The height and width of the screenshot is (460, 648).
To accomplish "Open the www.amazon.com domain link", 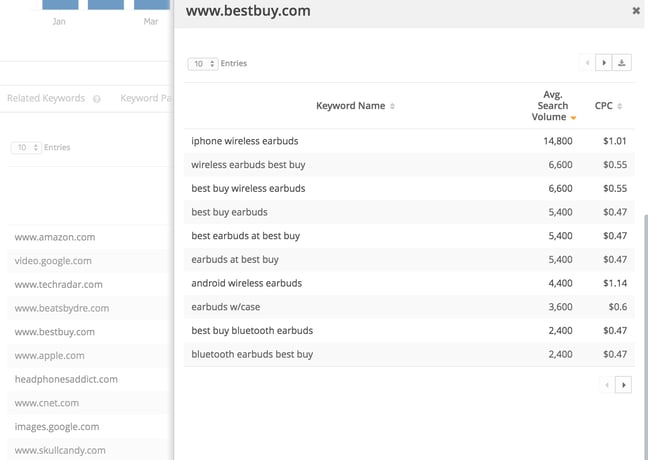I will pyautogui.click(x=55, y=237).
